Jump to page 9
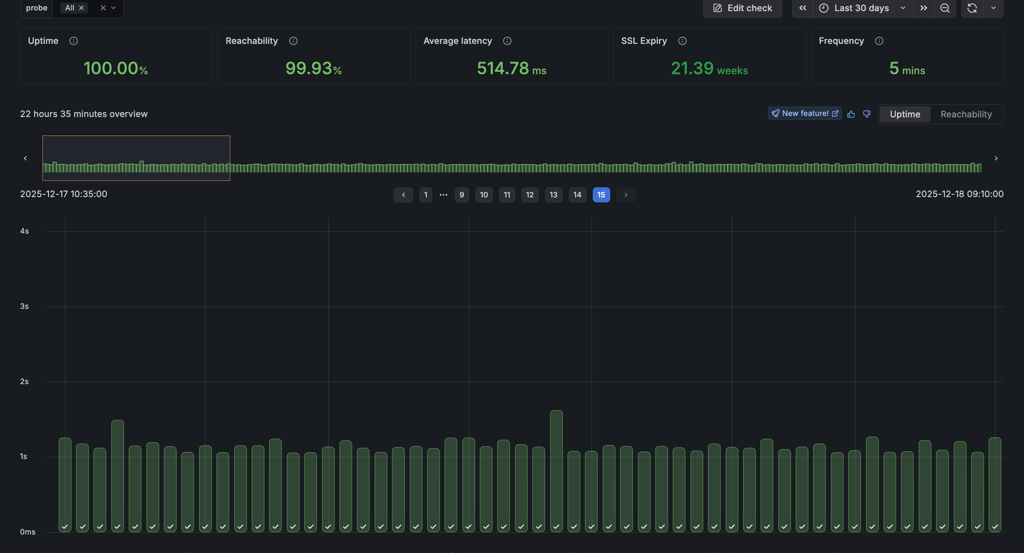1024x553 pixels. 462,195
